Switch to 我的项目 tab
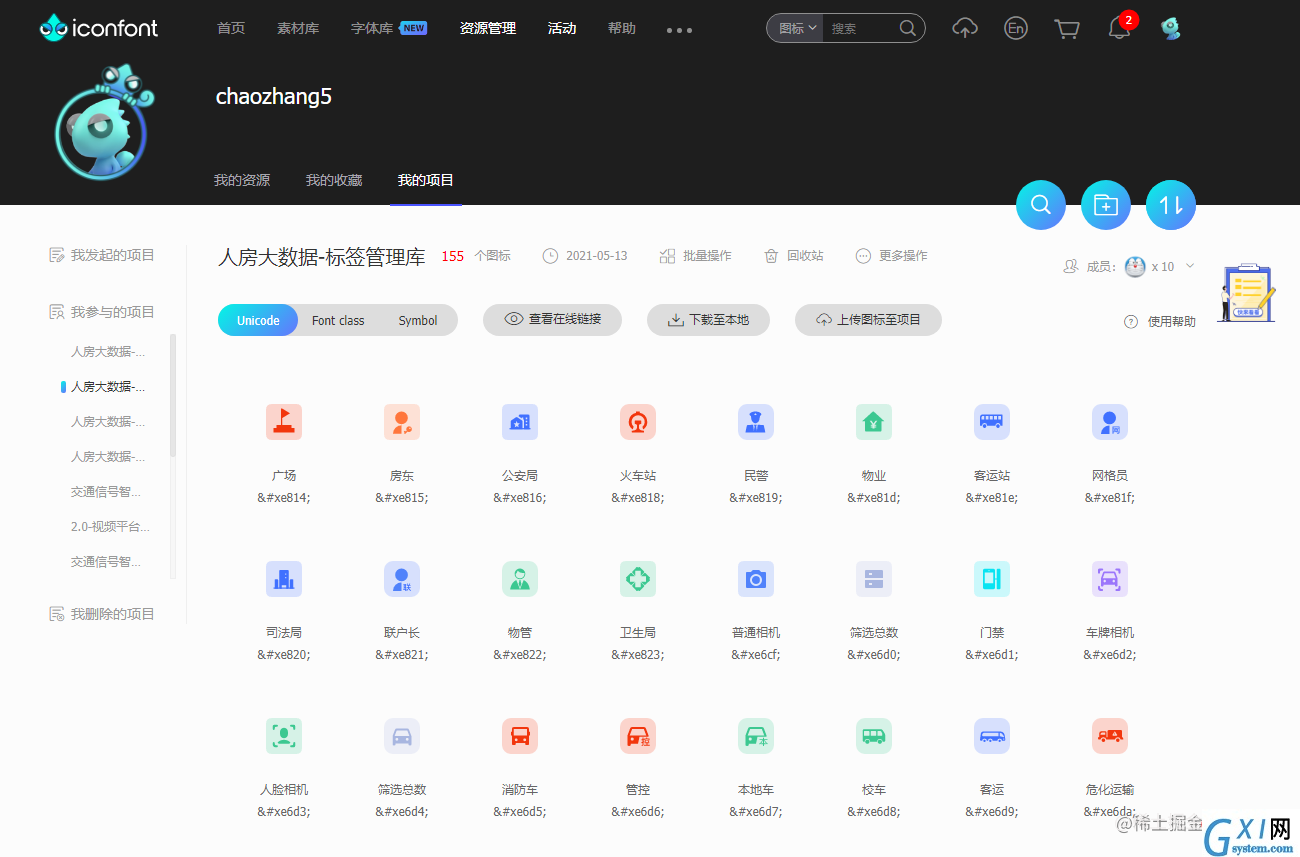This screenshot has width=1300, height=857. click(426, 180)
